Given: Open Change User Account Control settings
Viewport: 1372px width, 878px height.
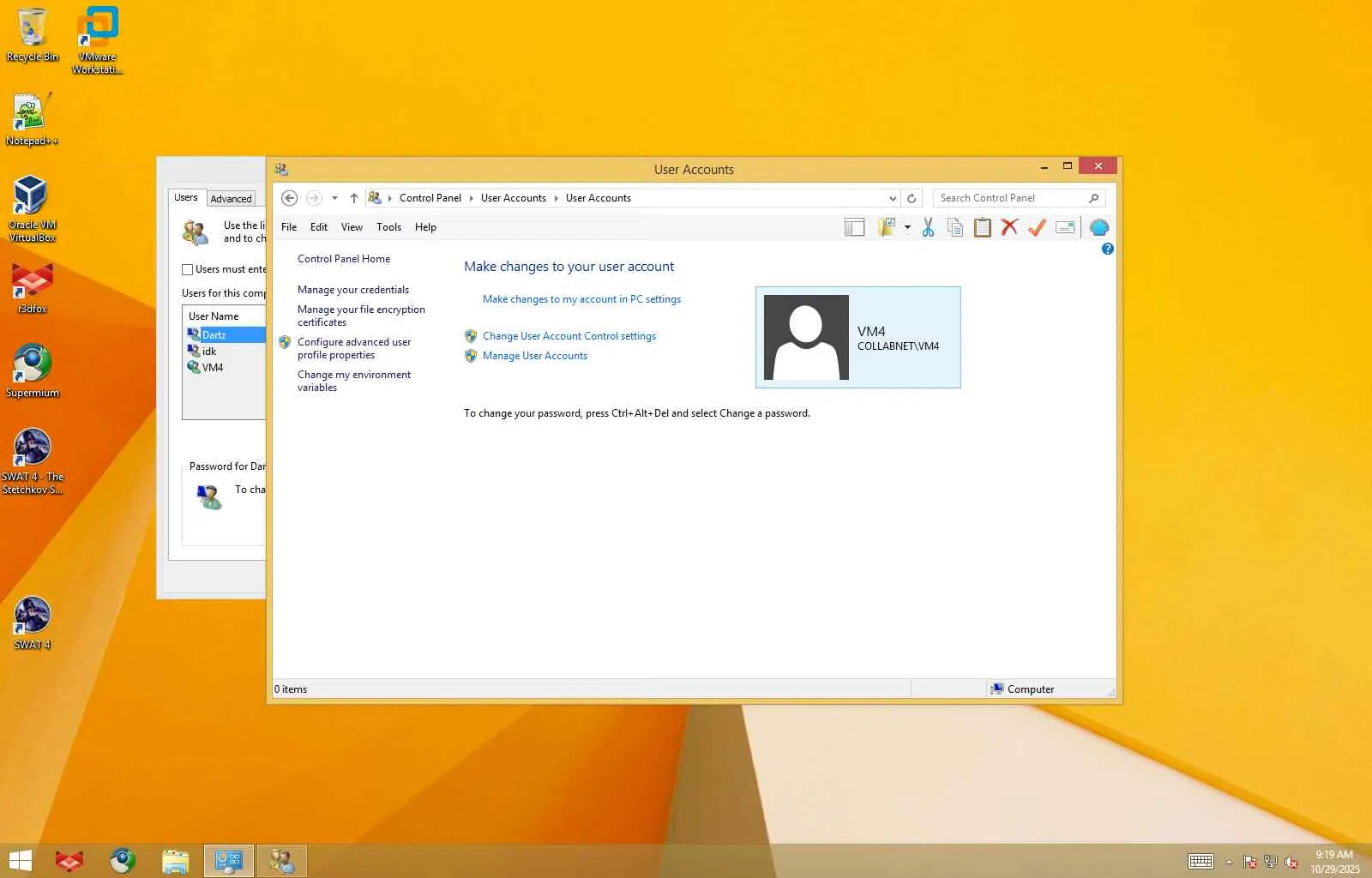Looking at the screenshot, I should point(569,336).
